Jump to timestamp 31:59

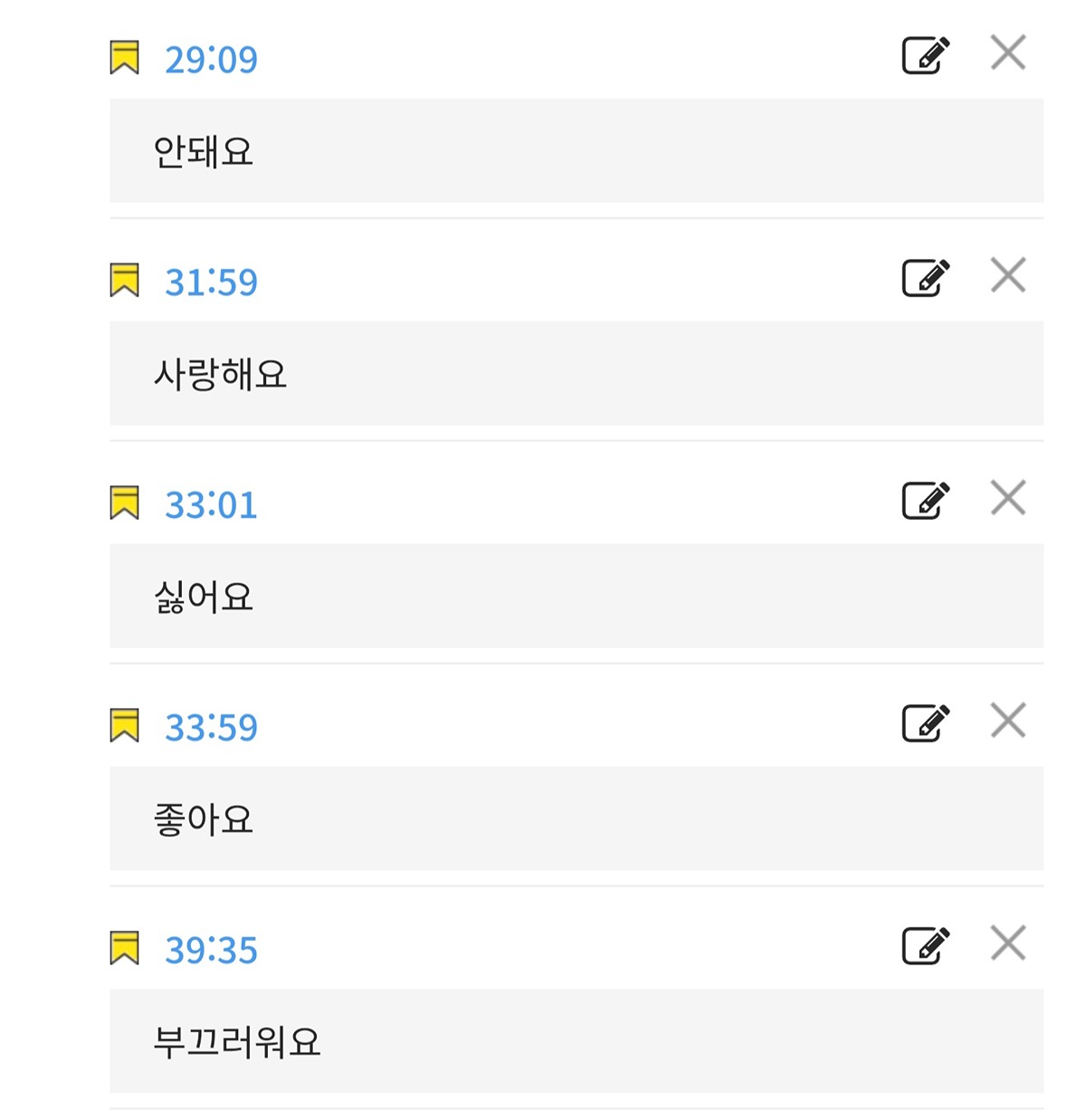(x=211, y=282)
